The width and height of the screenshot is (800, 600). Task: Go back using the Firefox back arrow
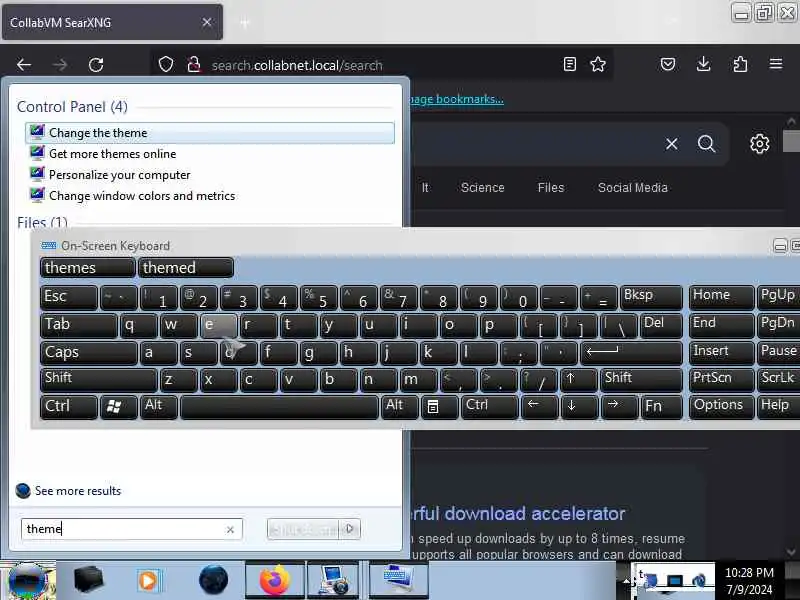pyautogui.click(x=24, y=65)
